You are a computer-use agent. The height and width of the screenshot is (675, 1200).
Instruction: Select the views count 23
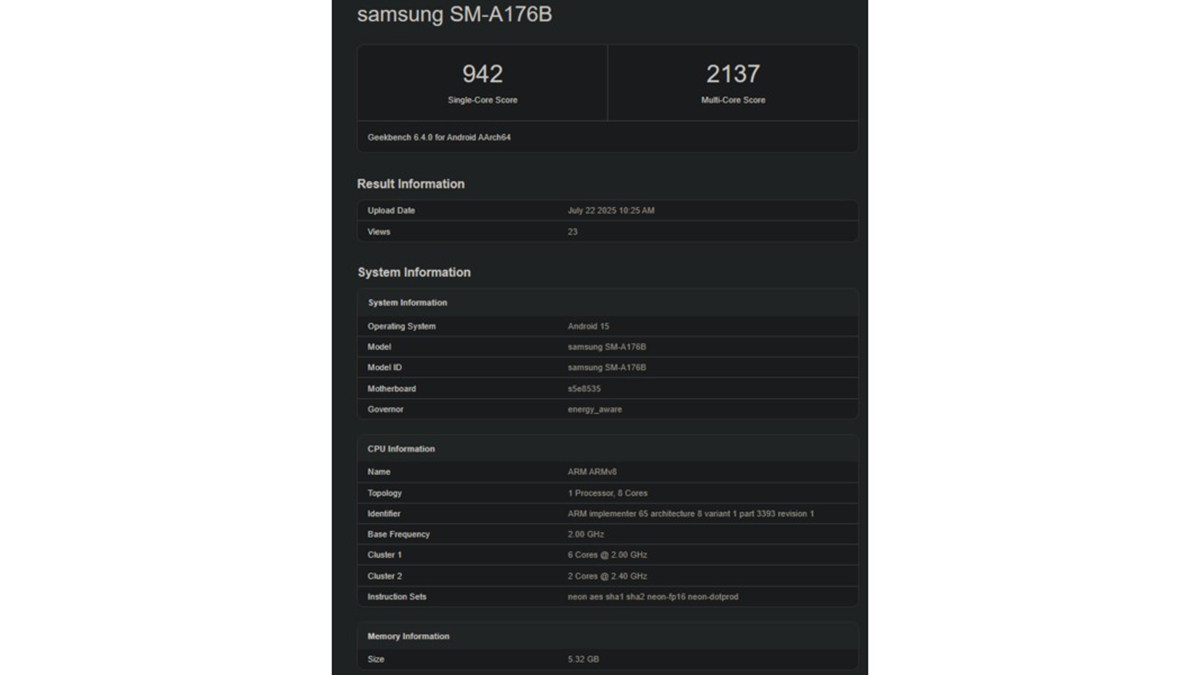coord(573,232)
